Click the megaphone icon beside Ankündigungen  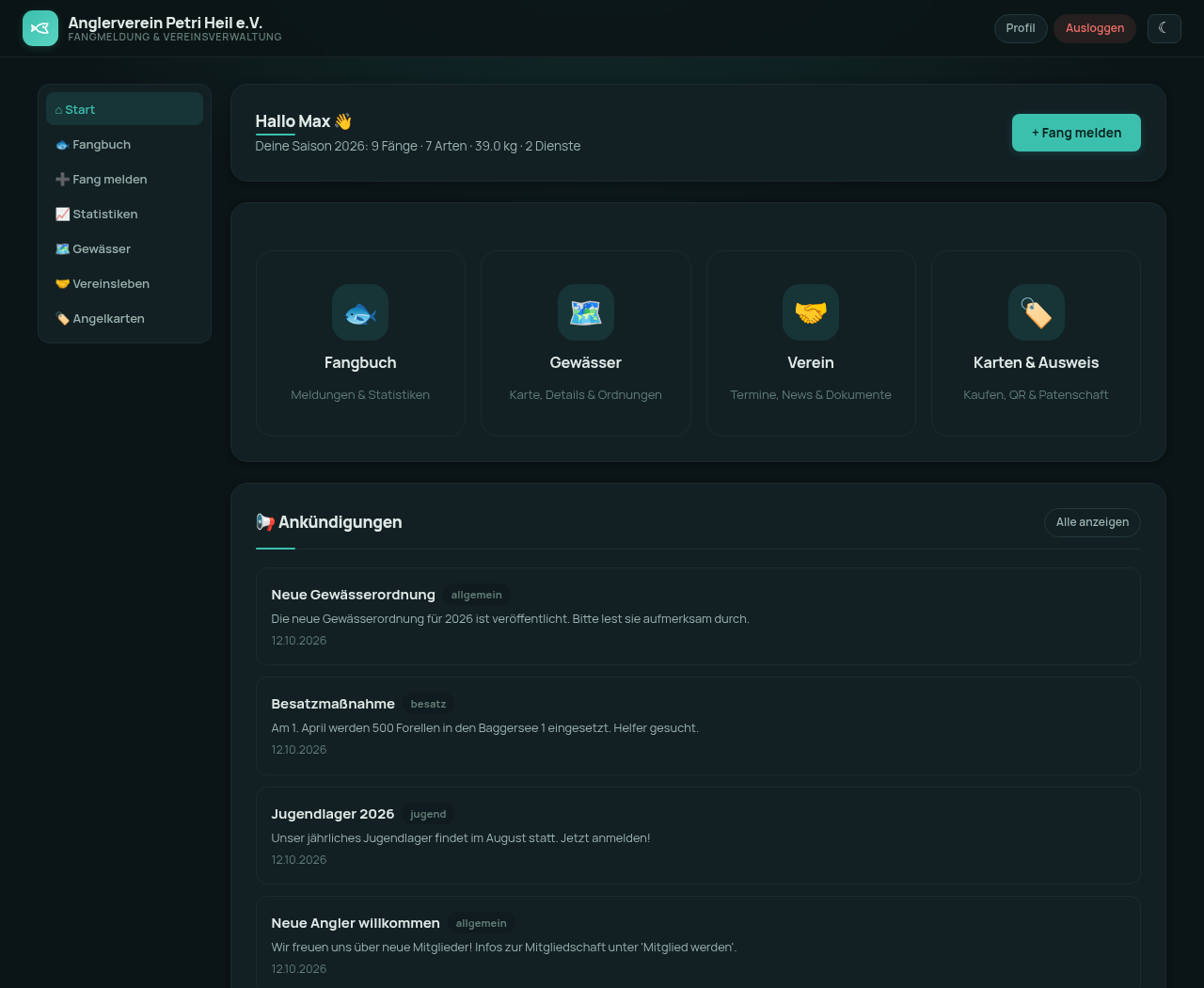tap(265, 522)
